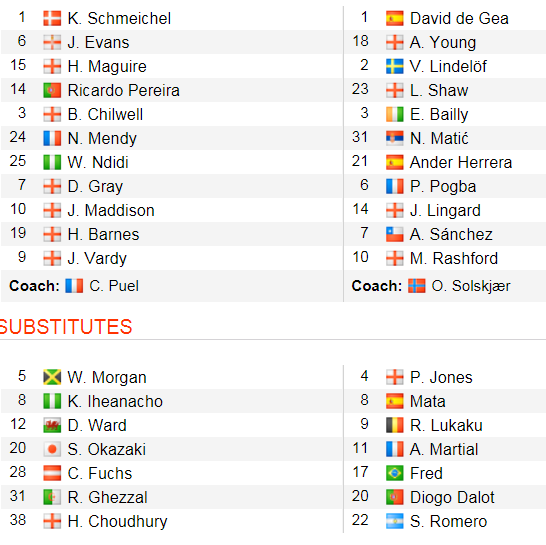Open J. Vardy player profile
Screen dimensions: 546x545
pos(97,258)
